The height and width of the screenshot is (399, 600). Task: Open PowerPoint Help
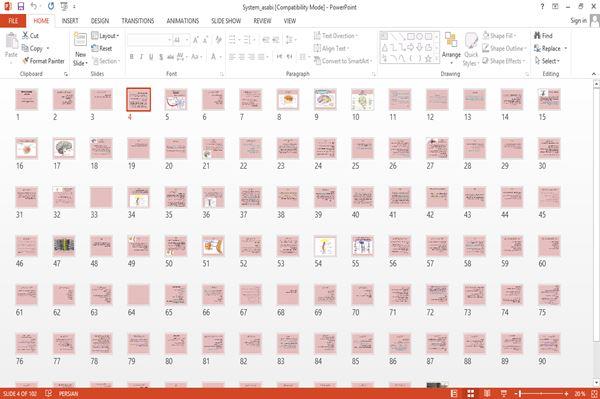[542, 7]
